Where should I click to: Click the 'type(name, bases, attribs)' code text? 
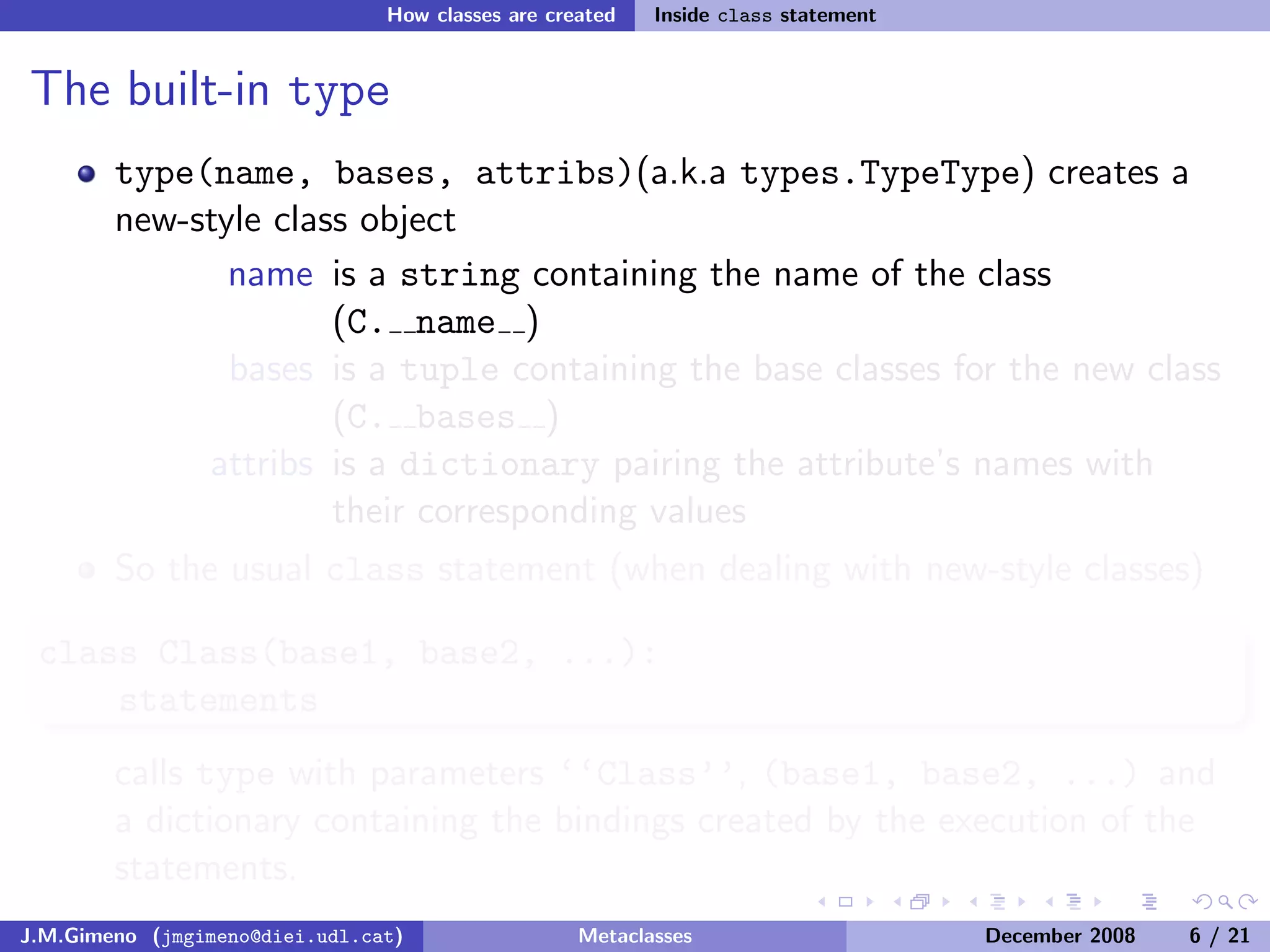[374, 173]
